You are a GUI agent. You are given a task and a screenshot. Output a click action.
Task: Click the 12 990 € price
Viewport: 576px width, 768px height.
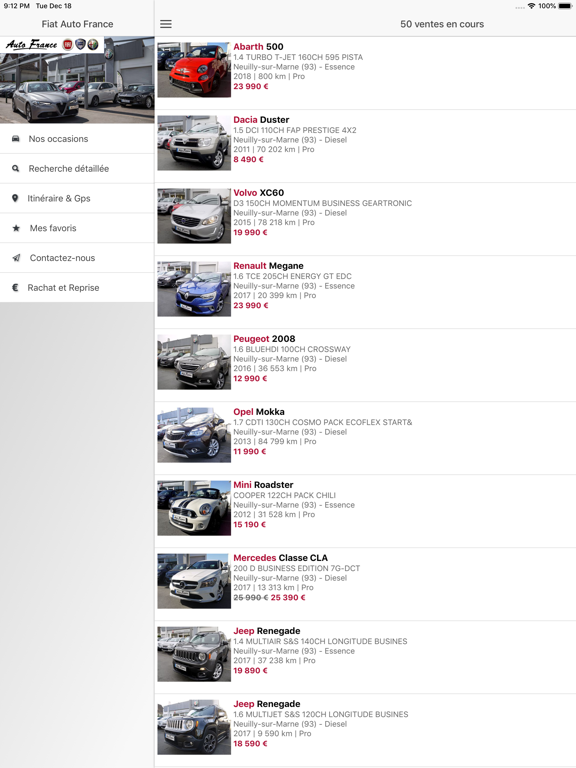tap(250, 378)
